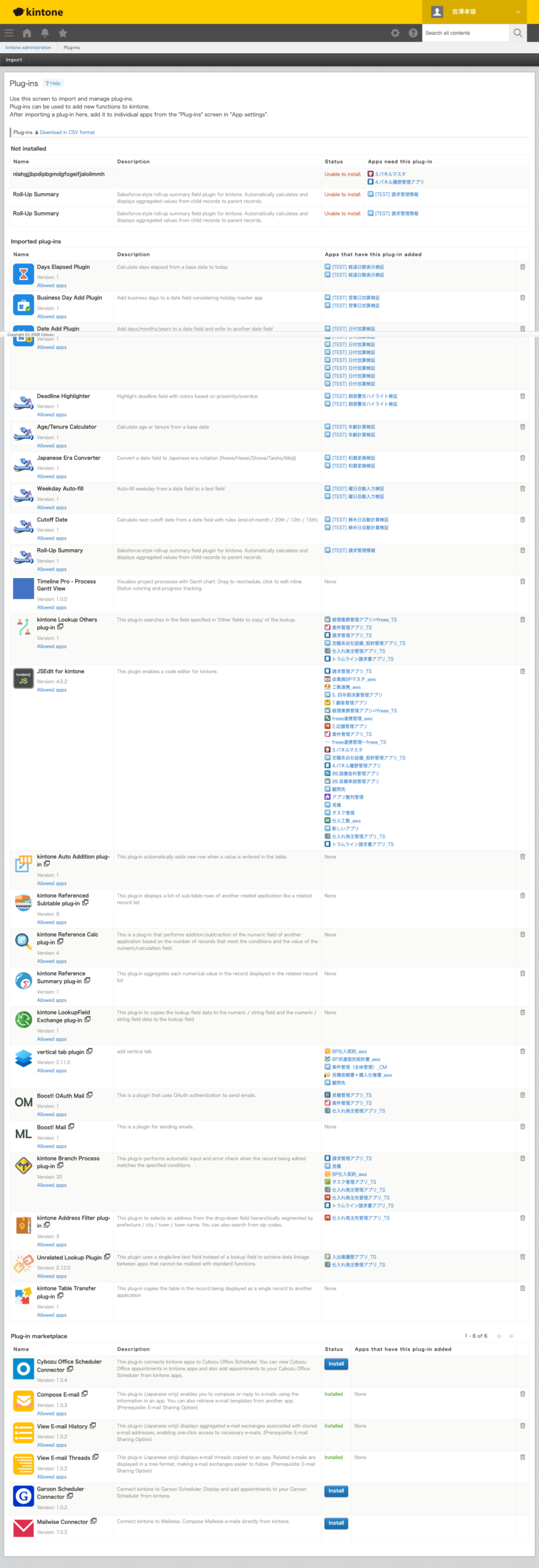Image resolution: width=539 pixels, height=1568 pixels.
Task: Delete Days Elapsed Plugin using its trash icon
Action: (522, 267)
